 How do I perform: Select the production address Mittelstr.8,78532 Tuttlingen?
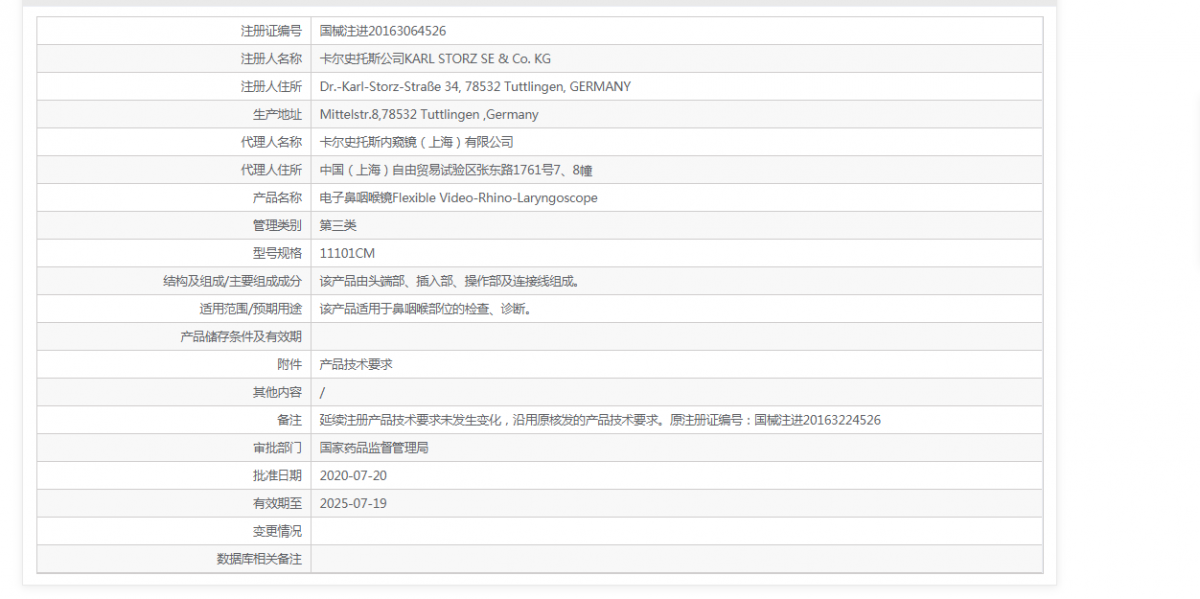(x=428, y=114)
